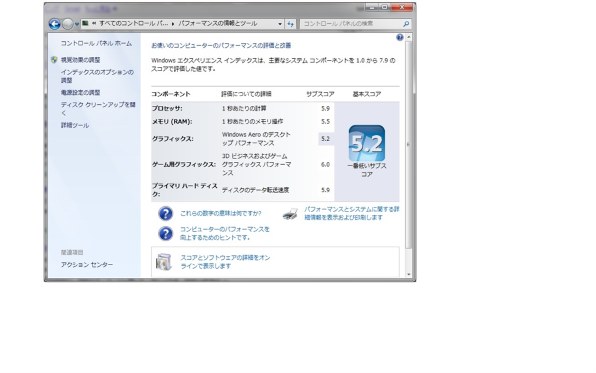The width and height of the screenshot is (596, 373).
Task: Click the プライマリ ハード ディスク: row label
Action: tap(185, 190)
